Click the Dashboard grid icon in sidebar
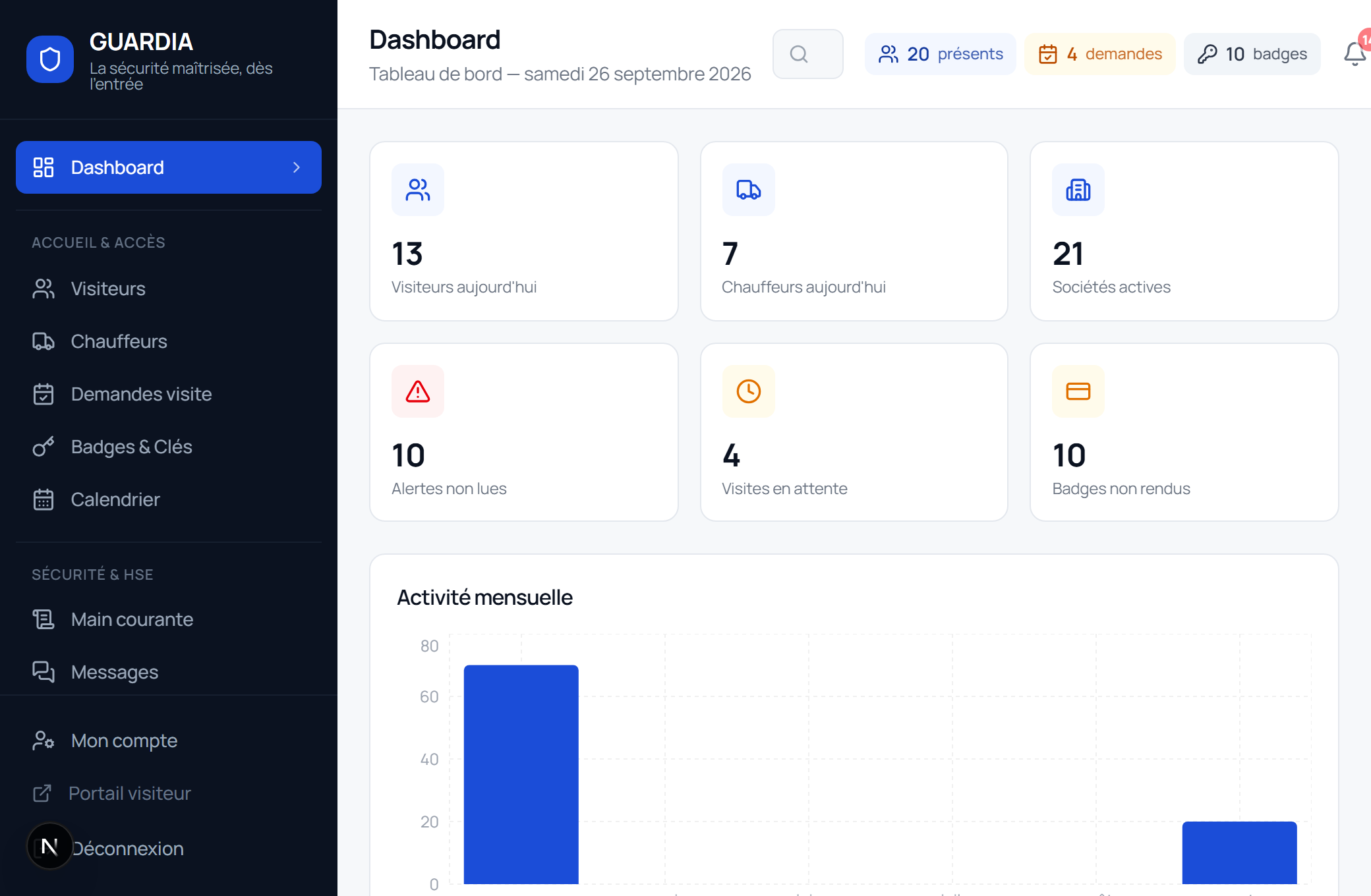The height and width of the screenshot is (896, 1371). coord(44,167)
